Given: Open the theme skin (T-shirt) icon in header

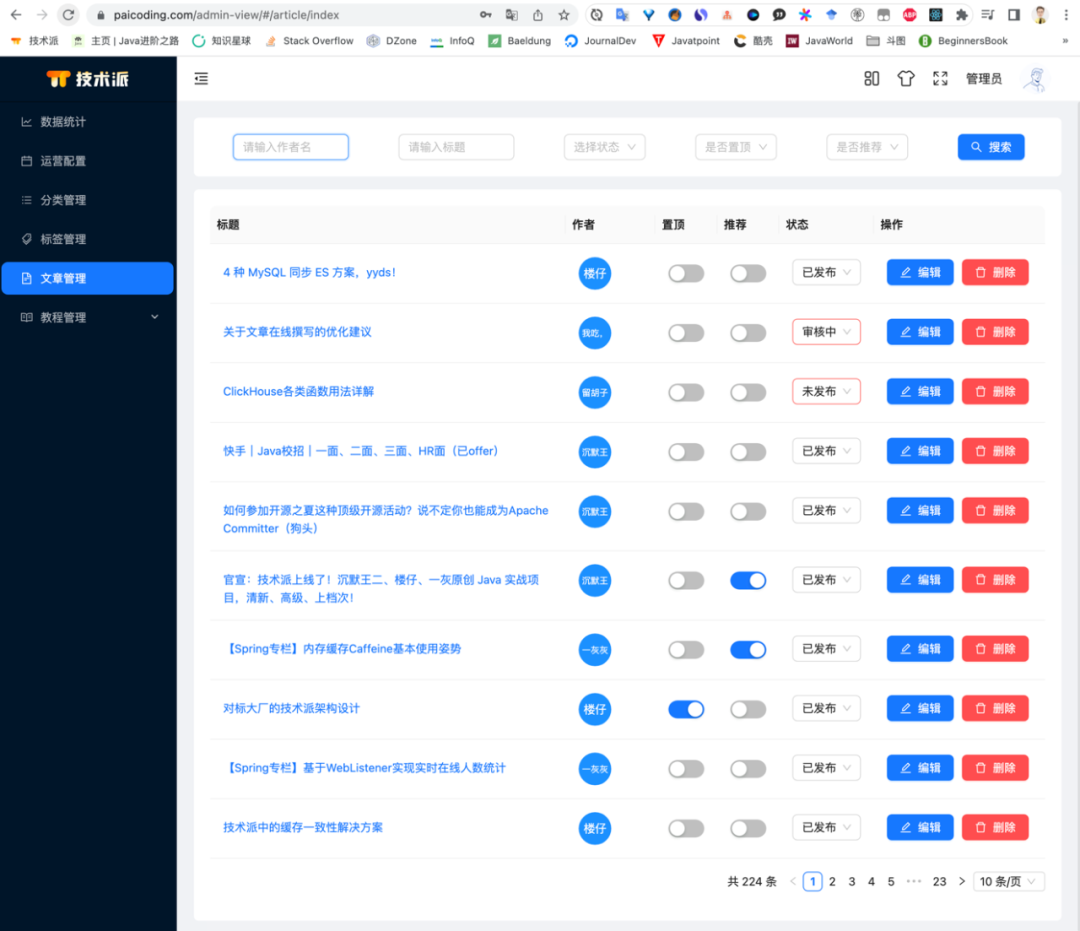Looking at the screenshot, I should 905,78.
